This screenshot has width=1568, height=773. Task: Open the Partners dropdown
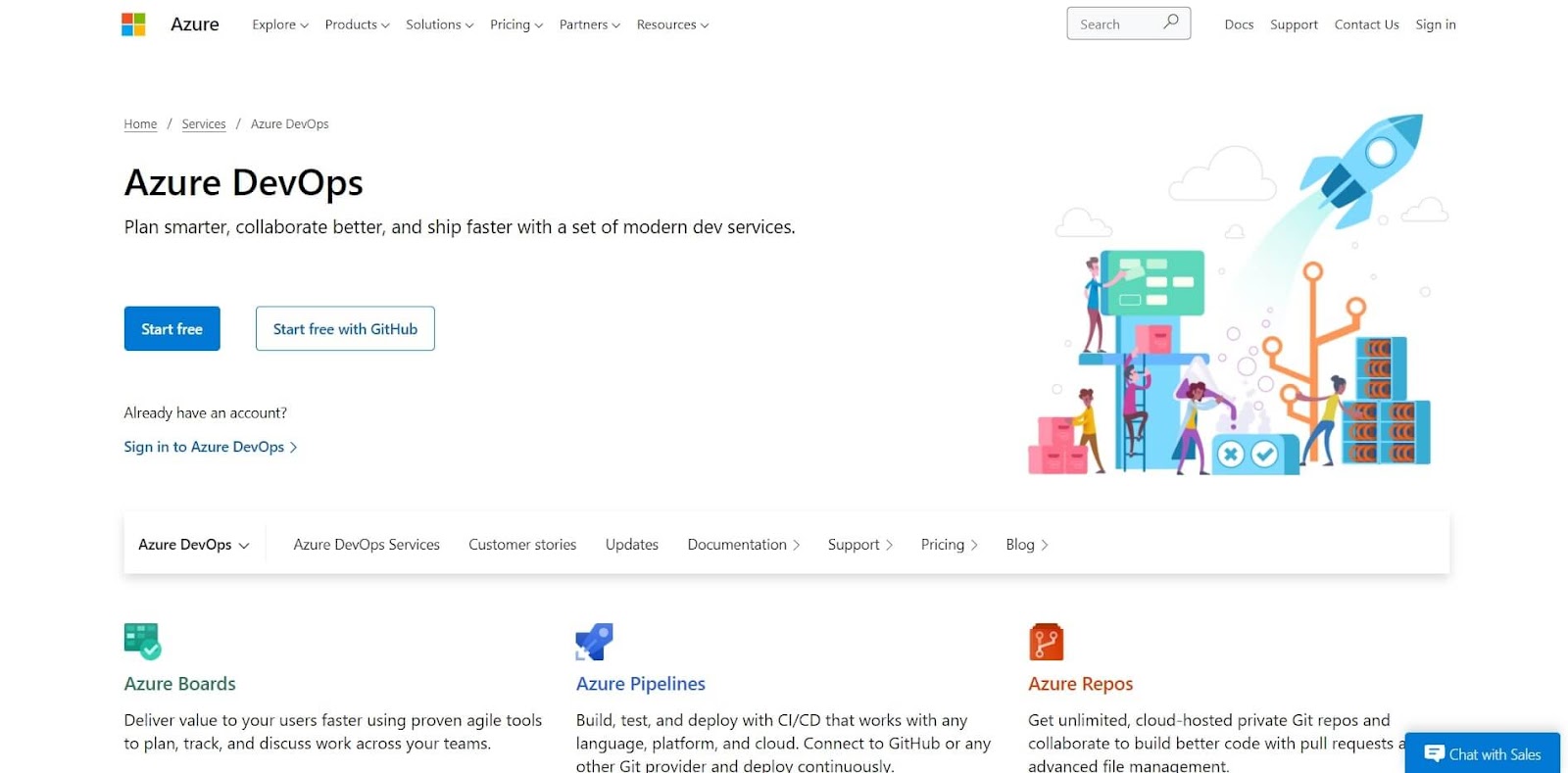[x=590, y=24]
